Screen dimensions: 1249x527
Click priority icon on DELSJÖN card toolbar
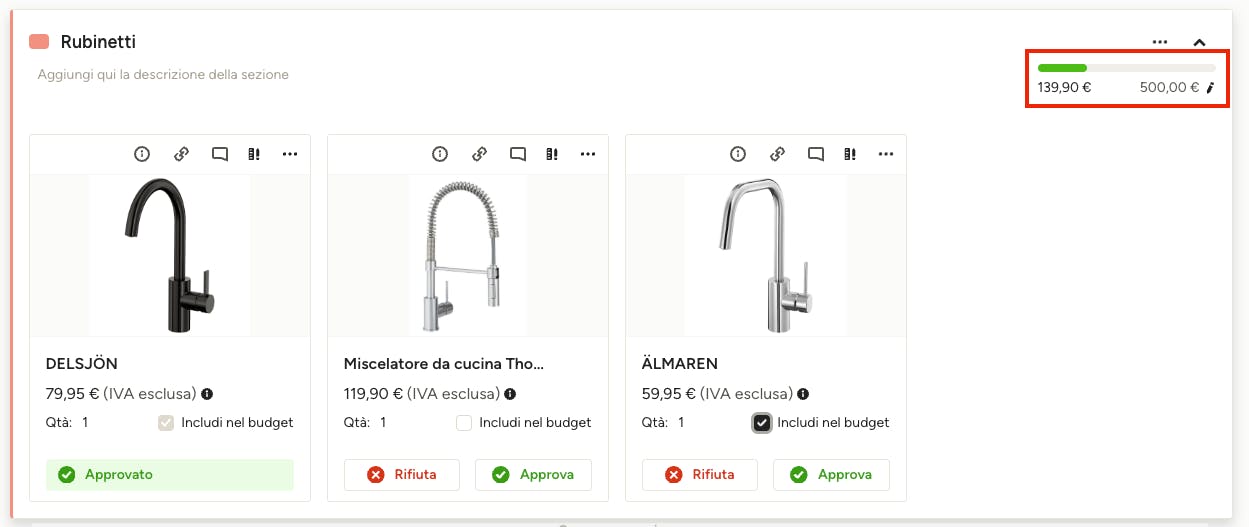254,154
